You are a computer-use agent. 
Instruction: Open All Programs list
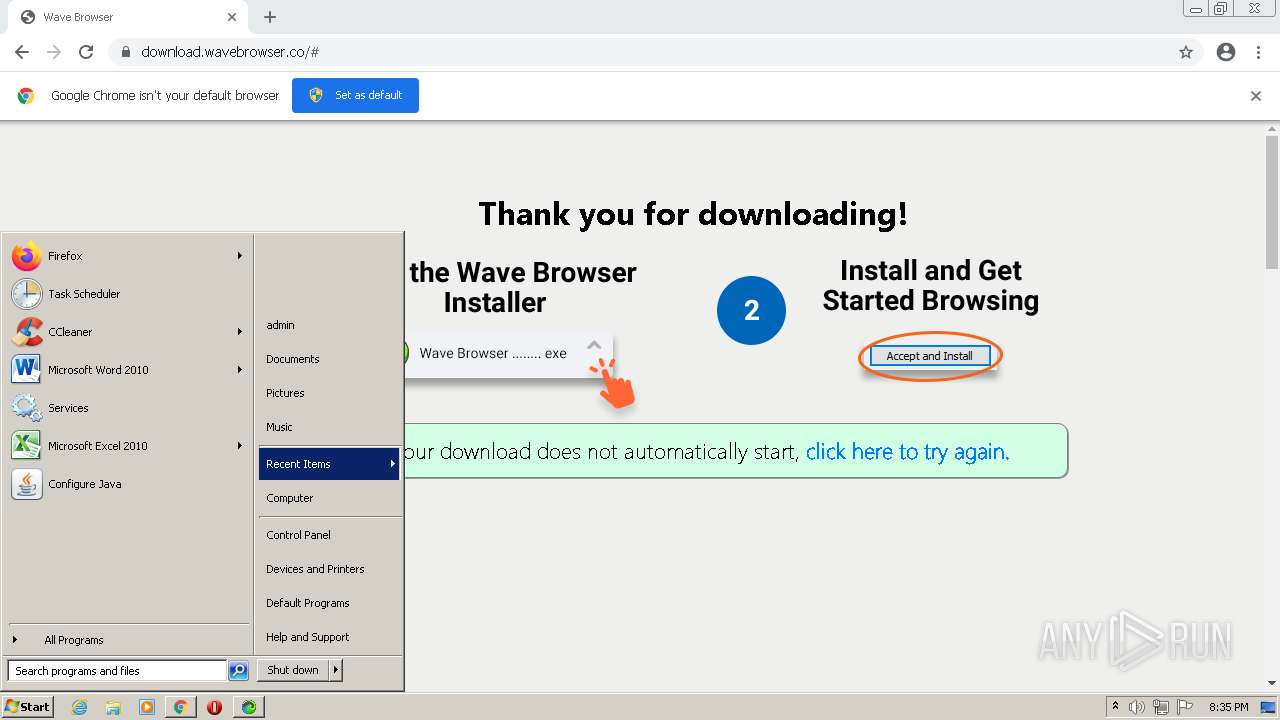click(127, 640)
